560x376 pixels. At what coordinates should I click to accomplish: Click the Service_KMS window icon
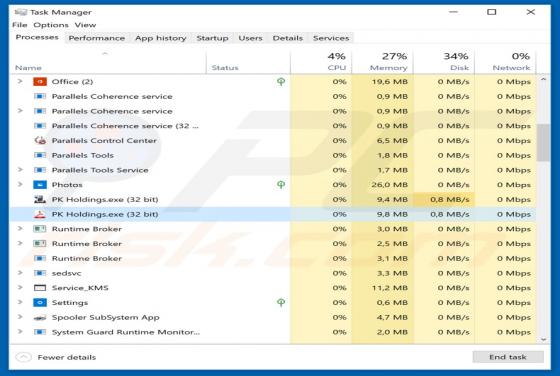click(40, 288)
